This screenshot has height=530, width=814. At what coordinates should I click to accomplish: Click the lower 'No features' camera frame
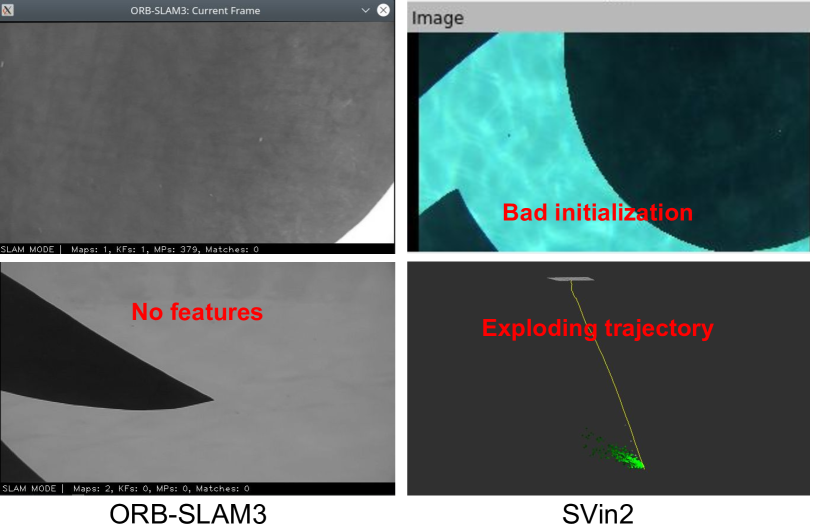197,372
